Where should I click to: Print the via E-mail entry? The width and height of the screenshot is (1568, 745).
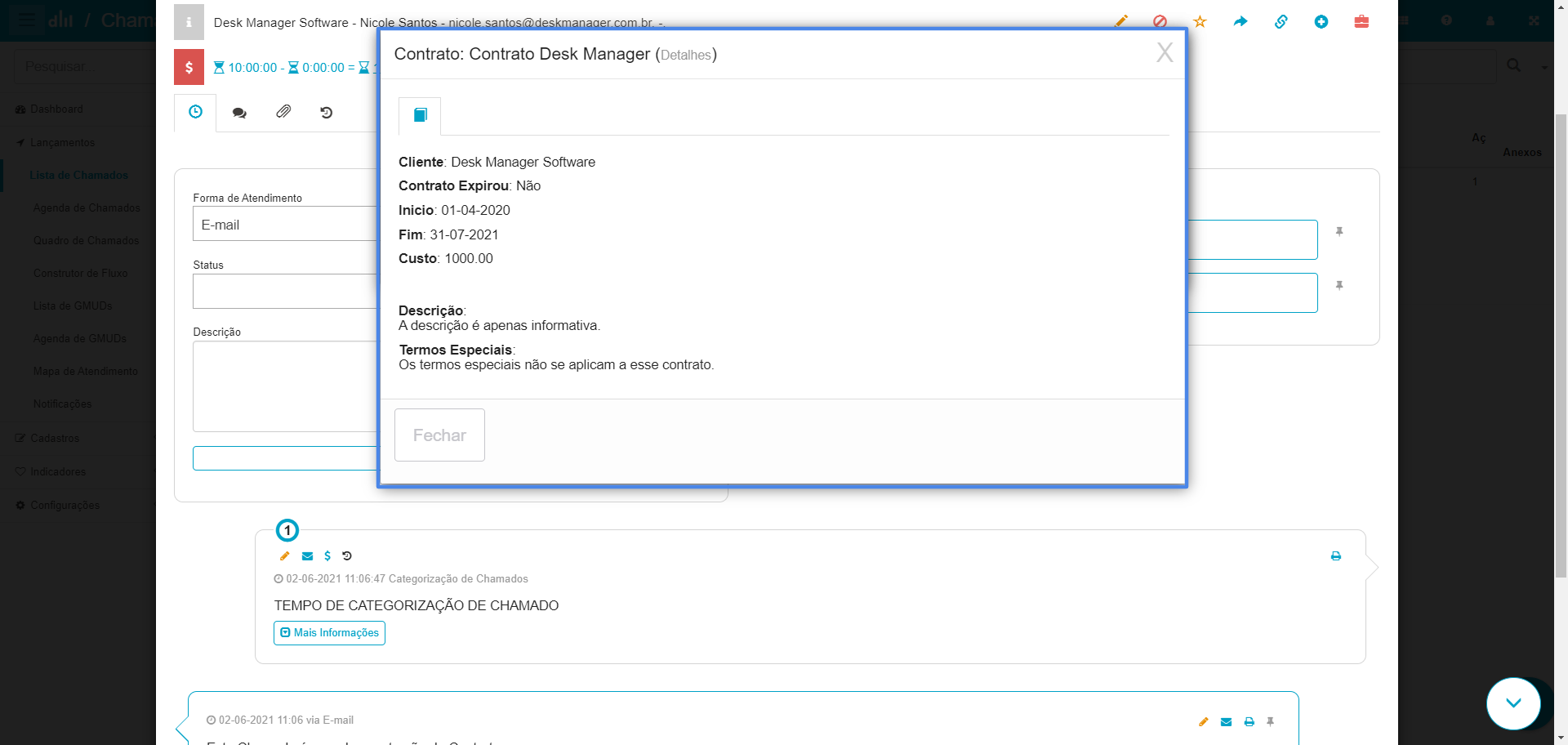(x=1249, y=722)
